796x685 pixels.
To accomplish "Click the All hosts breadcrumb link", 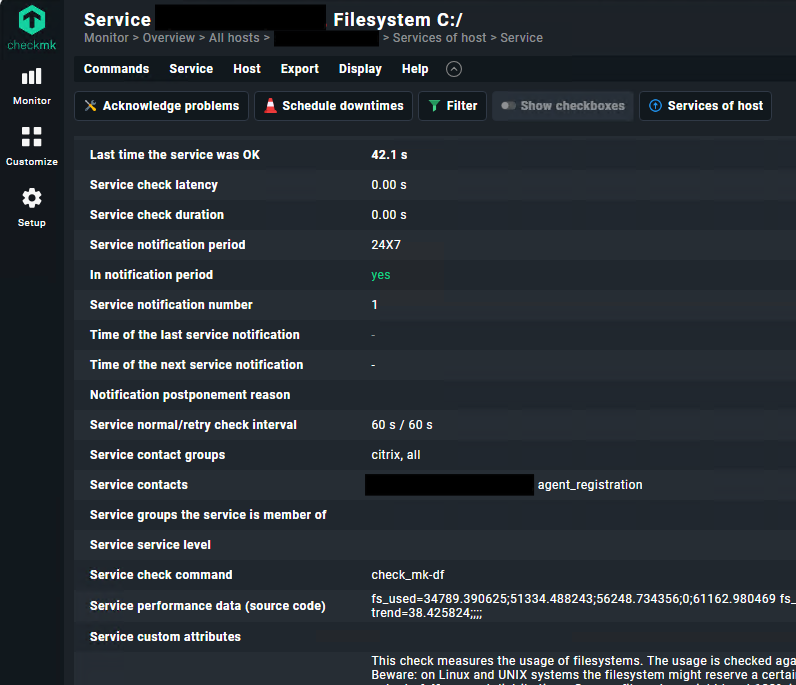I will (x=235, y=38).
